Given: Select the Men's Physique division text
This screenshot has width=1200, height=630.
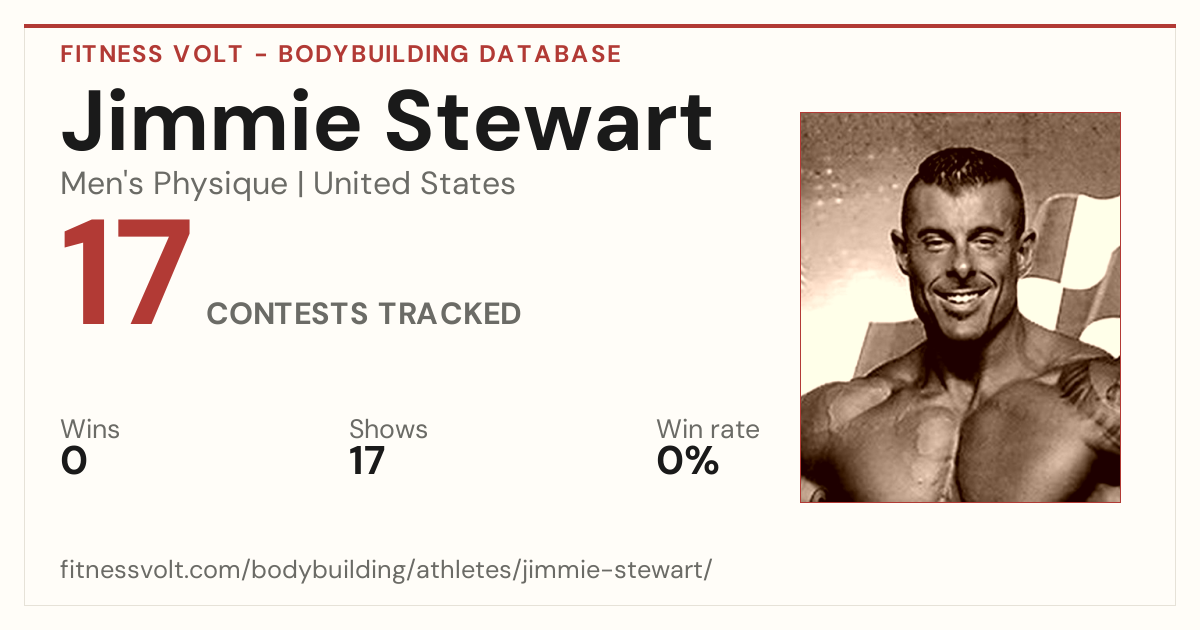Looking at the screenshot, I should [x=174, y=184].
